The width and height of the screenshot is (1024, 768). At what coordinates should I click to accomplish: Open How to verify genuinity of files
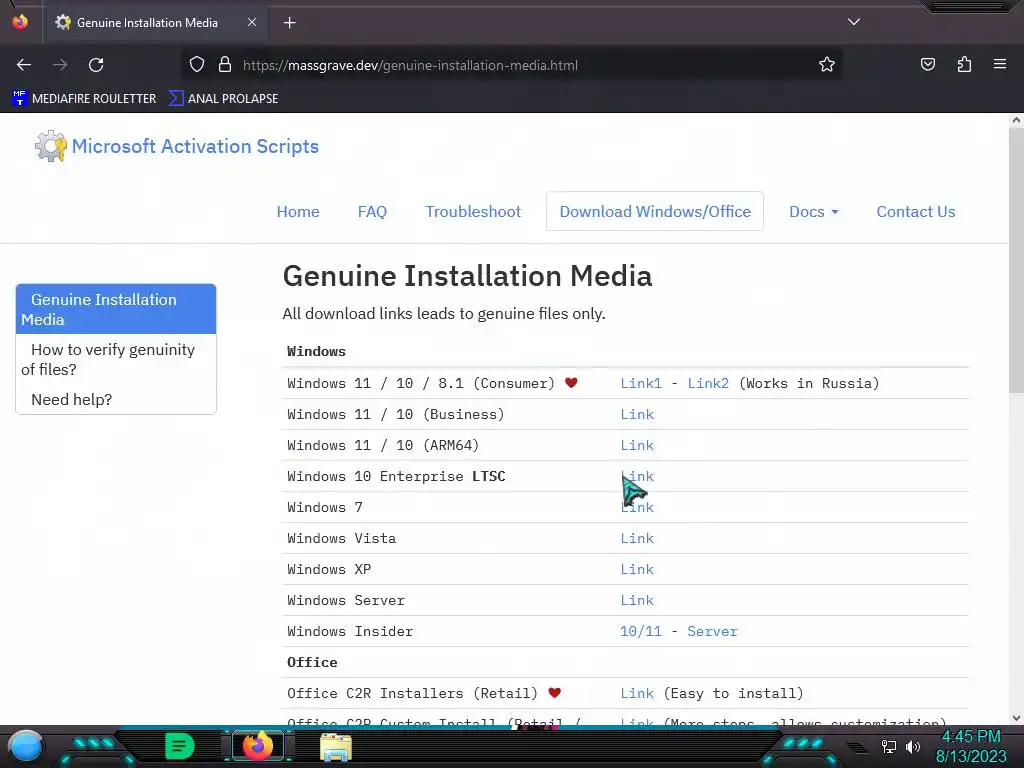coord(116,359)
